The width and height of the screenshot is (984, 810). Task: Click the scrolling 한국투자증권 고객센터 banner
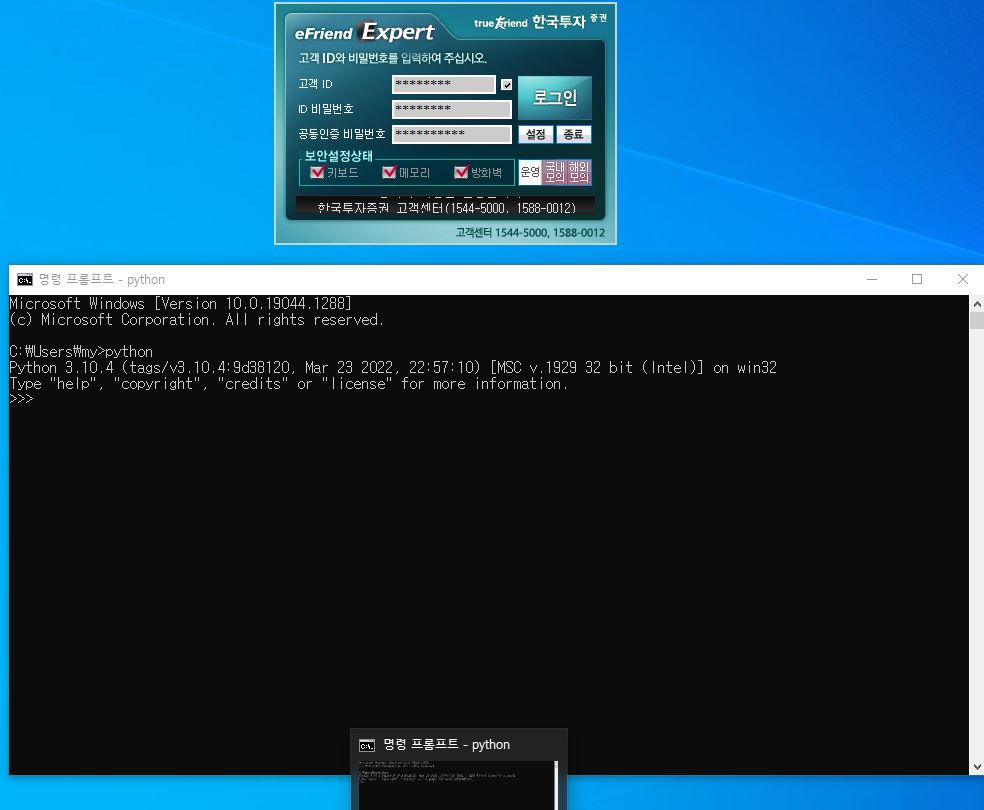click(446, 207)
